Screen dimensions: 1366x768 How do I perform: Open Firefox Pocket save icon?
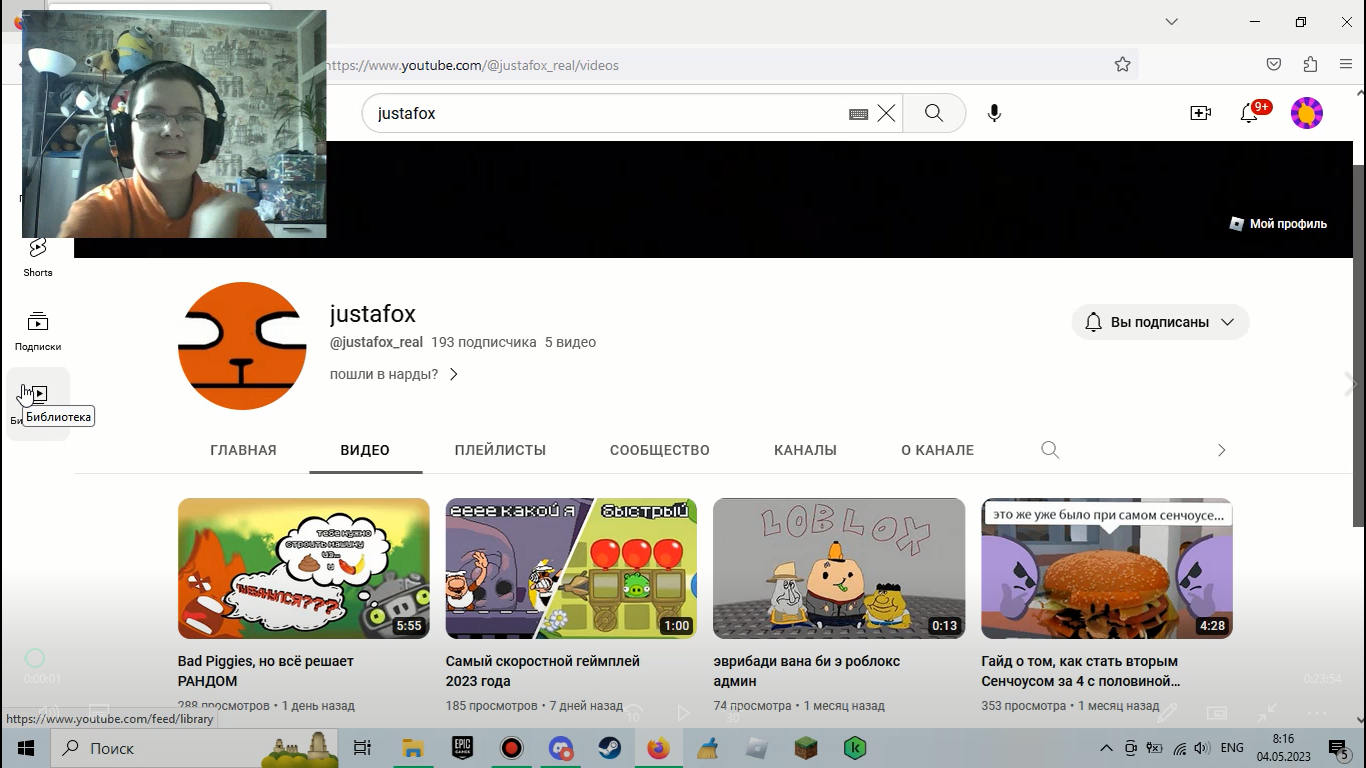click(1274, 65)
